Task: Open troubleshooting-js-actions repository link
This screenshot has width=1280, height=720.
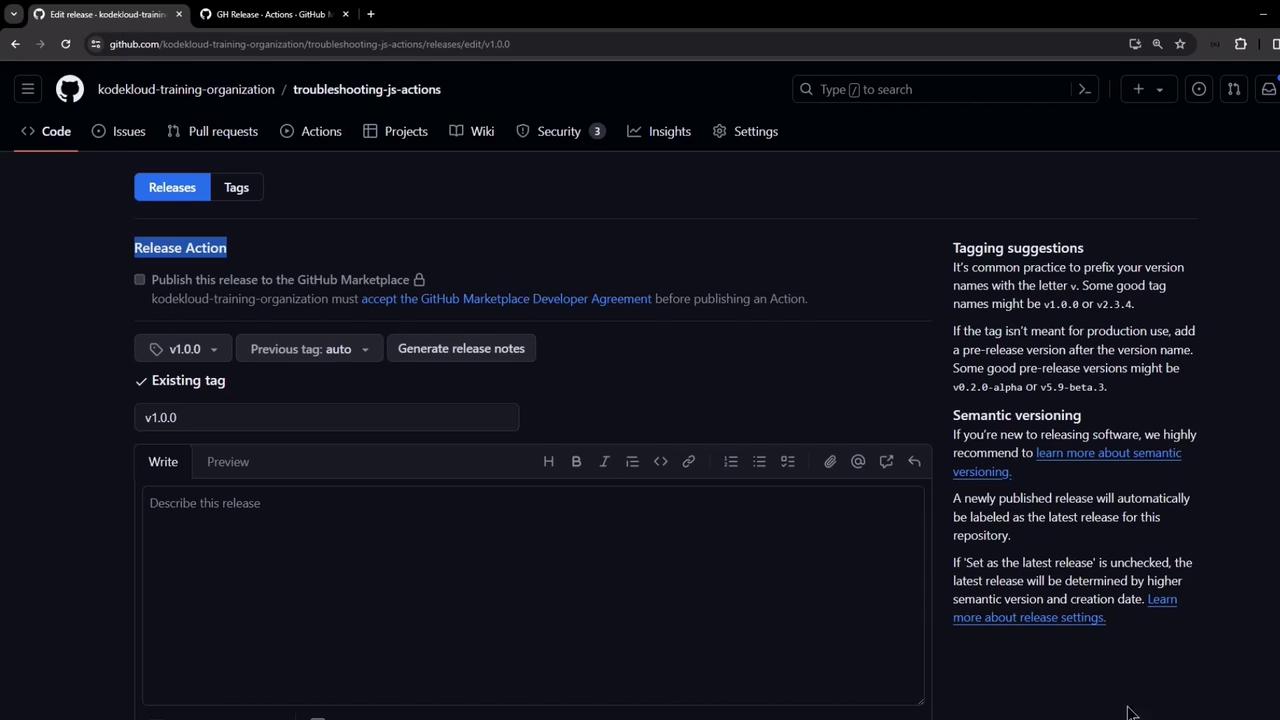Action: (367, 89)
